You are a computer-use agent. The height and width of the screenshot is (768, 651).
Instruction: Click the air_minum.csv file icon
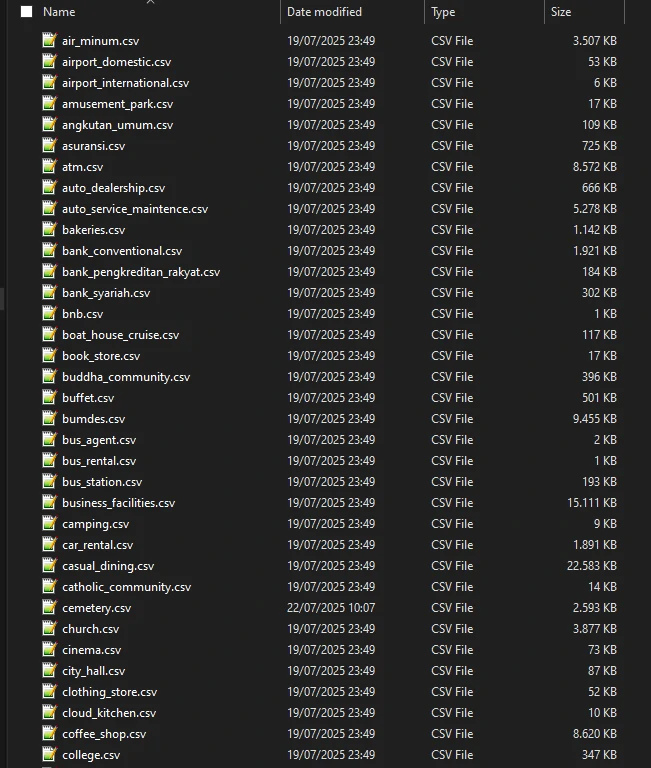(49, 41)
